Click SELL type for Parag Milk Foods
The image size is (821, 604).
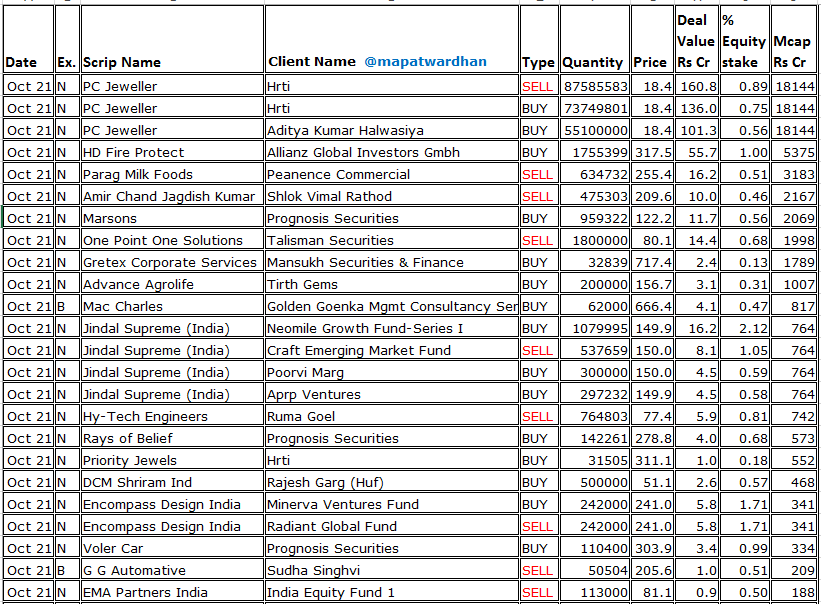(539, 174)
